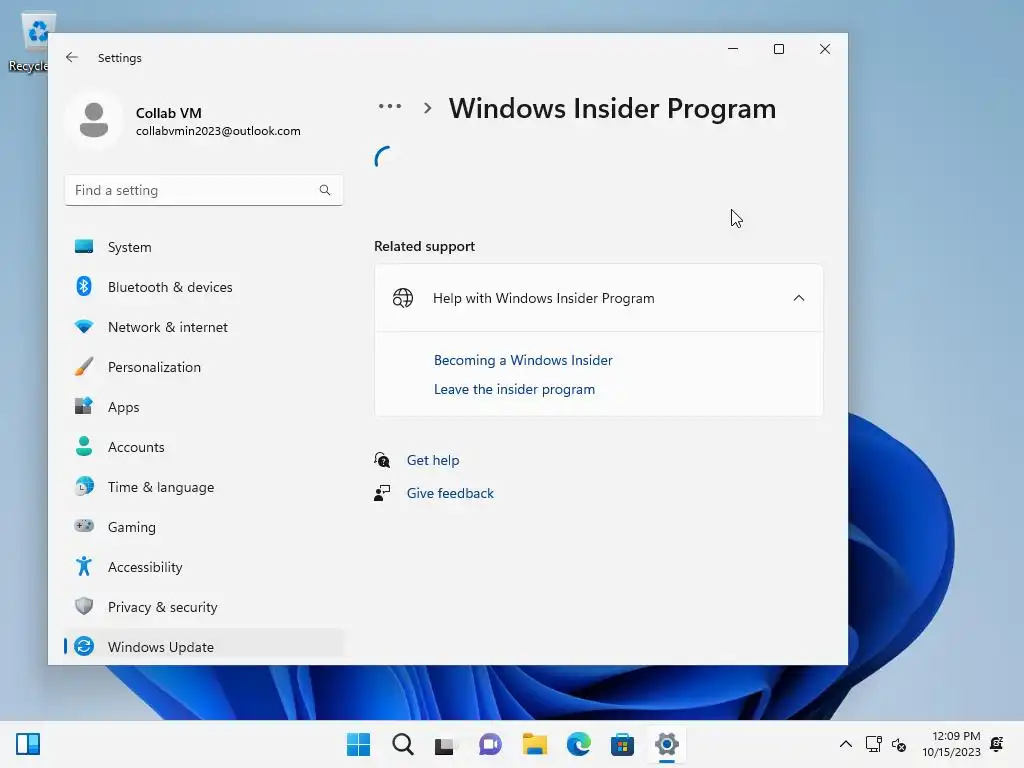Click the Accounts person icon

pos(84,446)
